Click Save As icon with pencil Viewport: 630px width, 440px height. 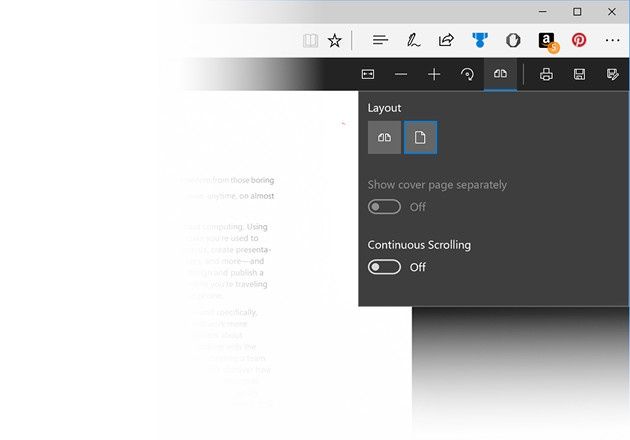pyautogui.click(x=612, y=74)
